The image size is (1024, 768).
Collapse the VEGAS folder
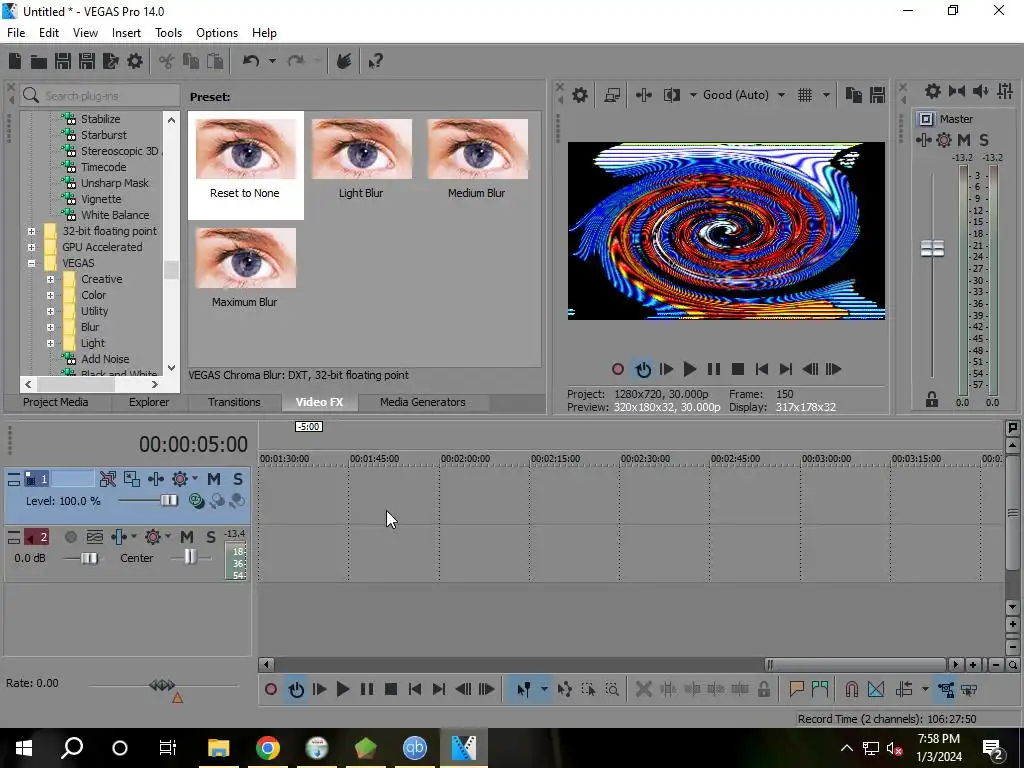click(31, 263)
